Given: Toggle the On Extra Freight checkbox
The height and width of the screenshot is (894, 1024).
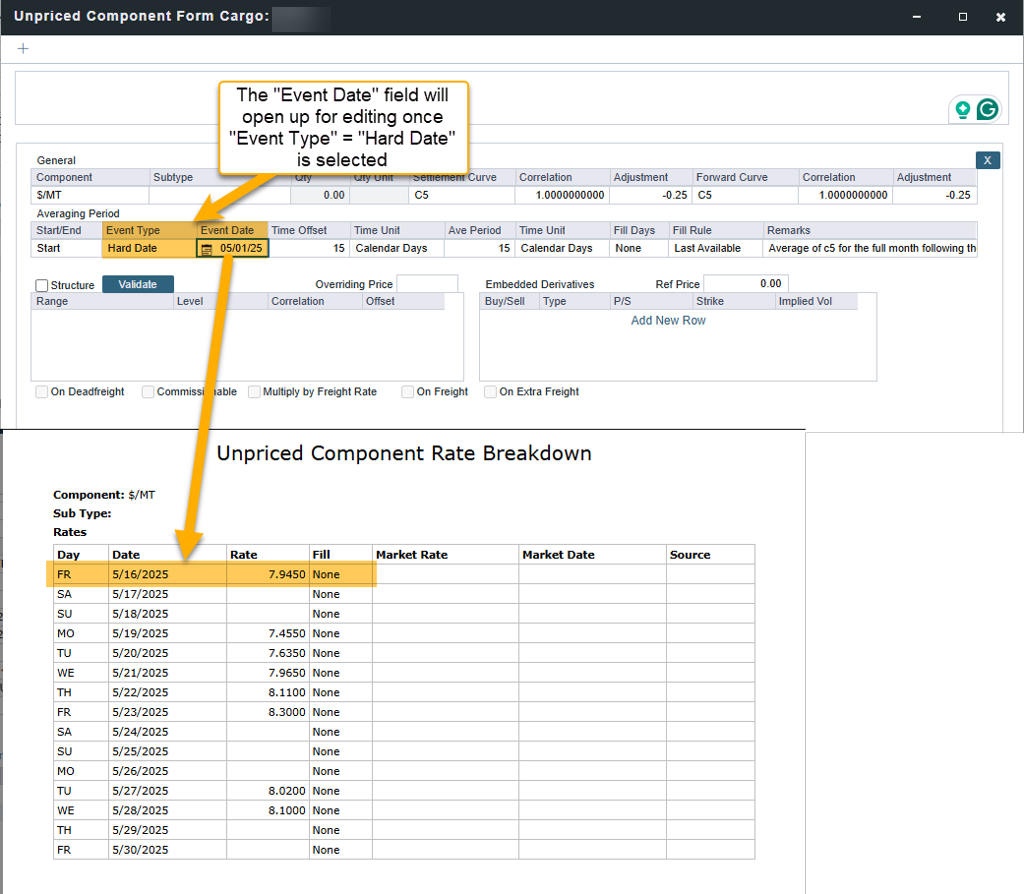Looking at the screenshot, I should coord(490,392).
